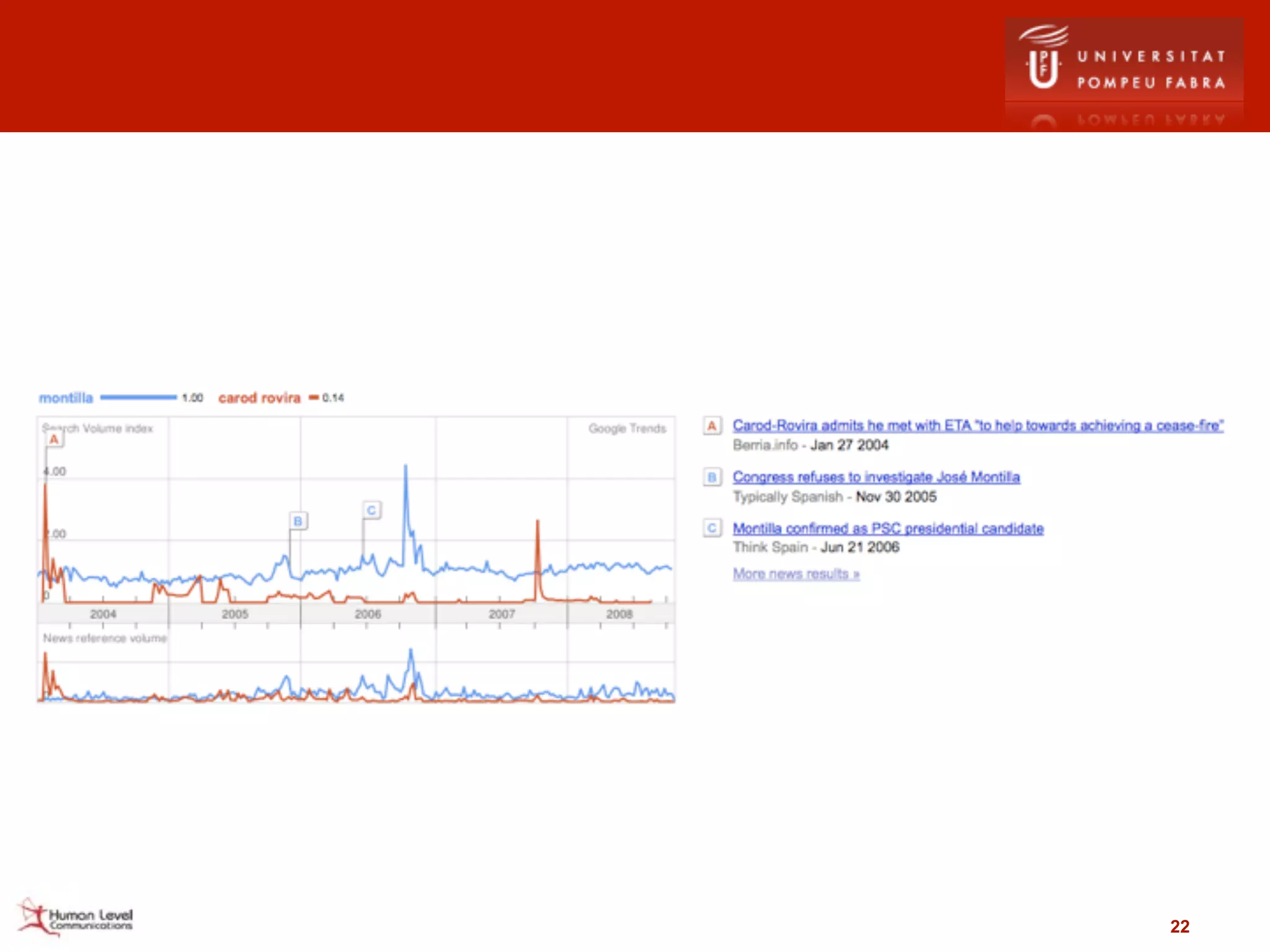Click the montilla legend label
Image resolution: width=1270 pixels, height=952 pixels.
66,398
